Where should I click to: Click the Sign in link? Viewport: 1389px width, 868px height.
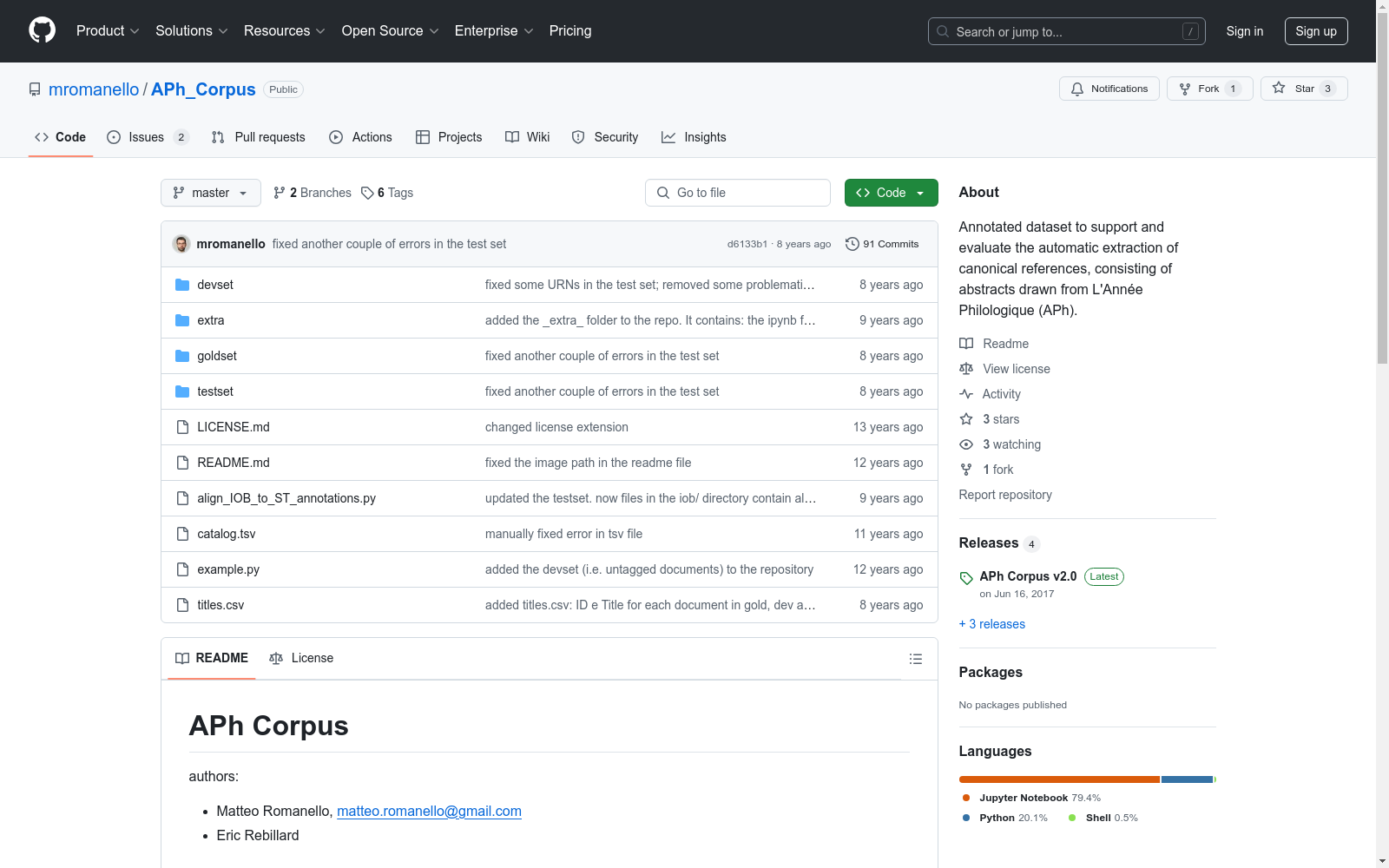[x=1245, y=31]
